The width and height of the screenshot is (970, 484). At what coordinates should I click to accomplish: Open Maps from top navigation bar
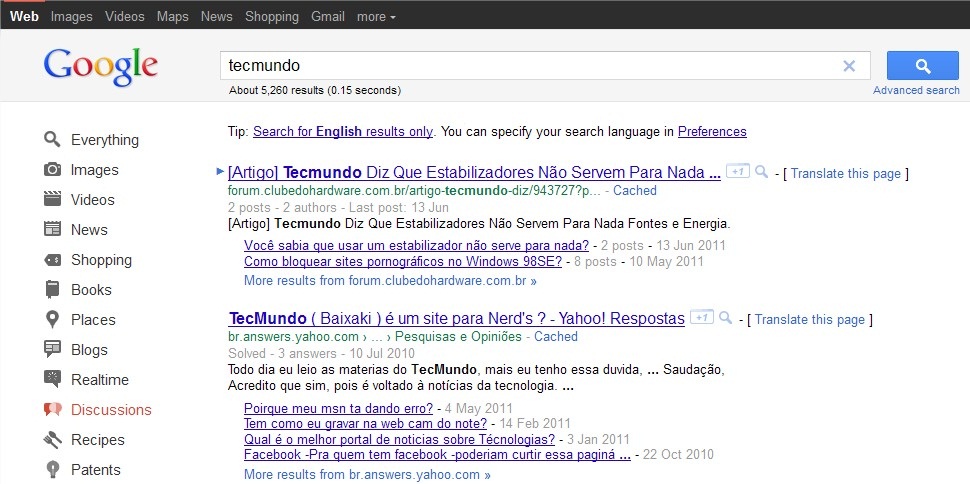(x=173, y=17)
